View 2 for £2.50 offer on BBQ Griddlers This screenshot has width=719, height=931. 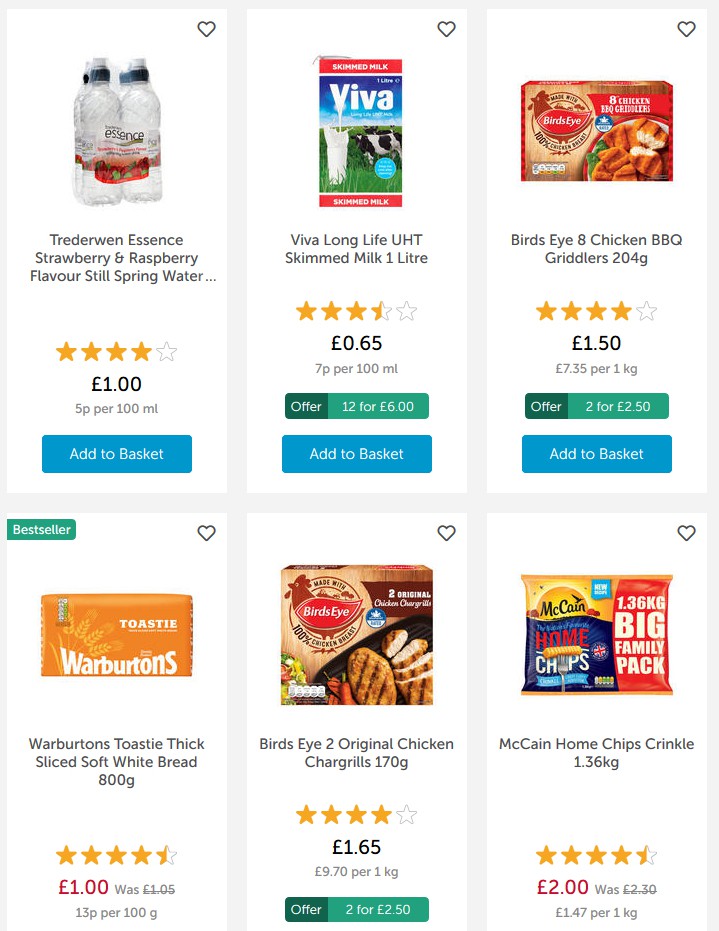pos(597,406)
